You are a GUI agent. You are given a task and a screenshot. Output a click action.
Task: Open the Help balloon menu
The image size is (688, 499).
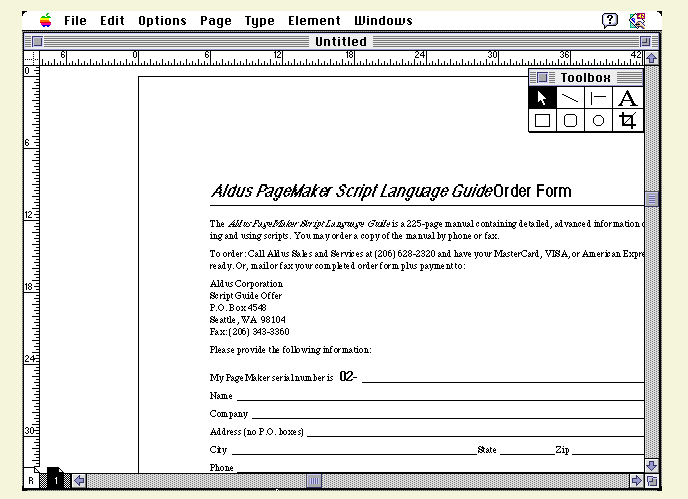(x=609, y=20)
